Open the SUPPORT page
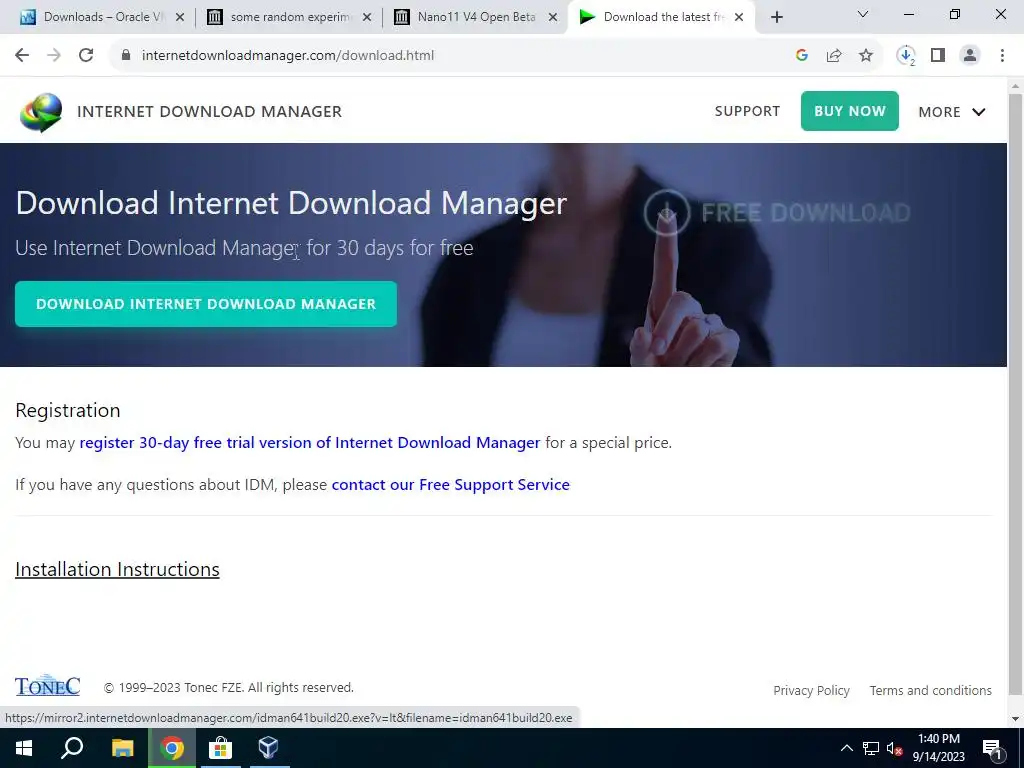Screen dimensions: 1024x768 click(x=747, y=111)
